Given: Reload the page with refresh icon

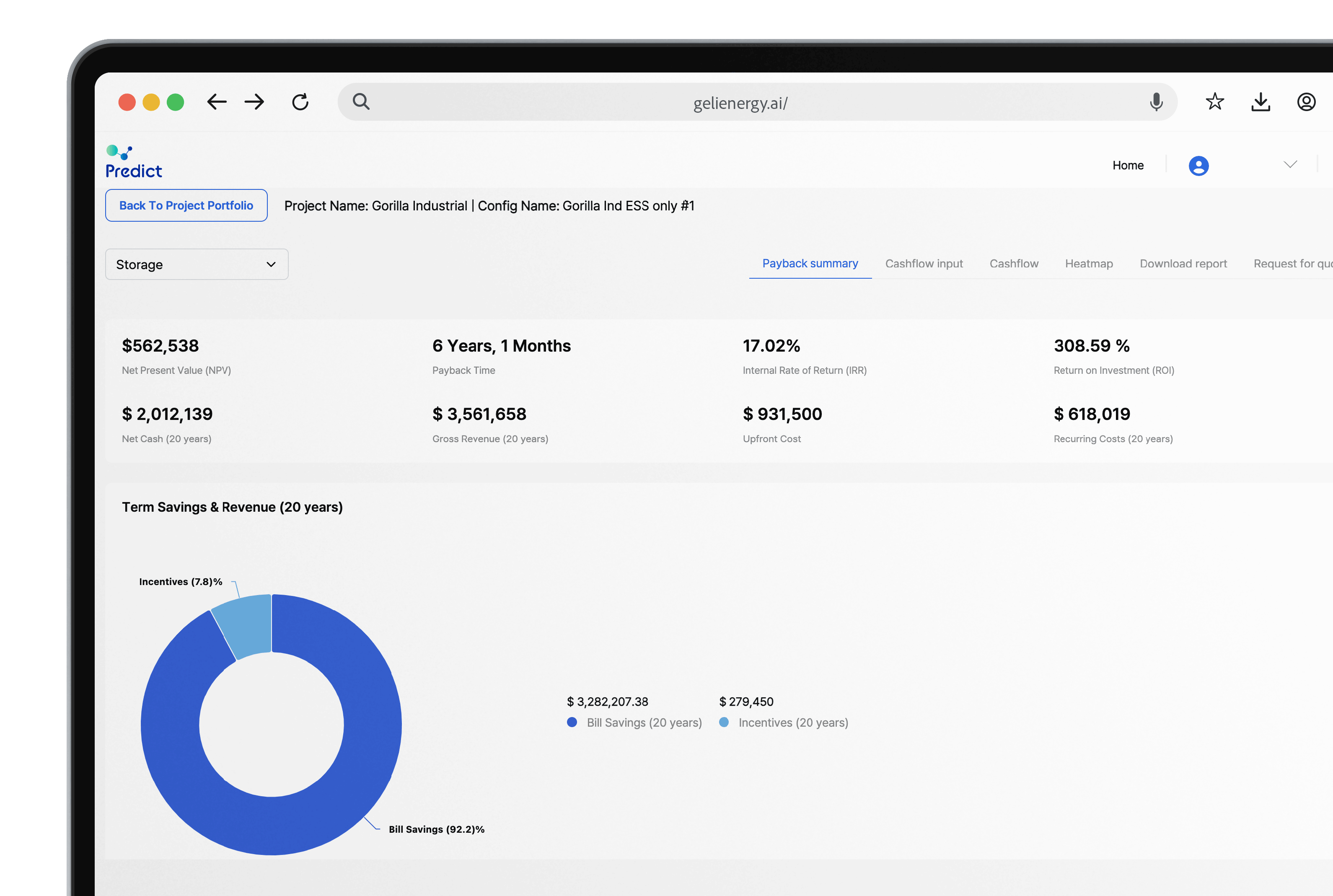Looking at the screenshot, I should [x=300, y=102].
